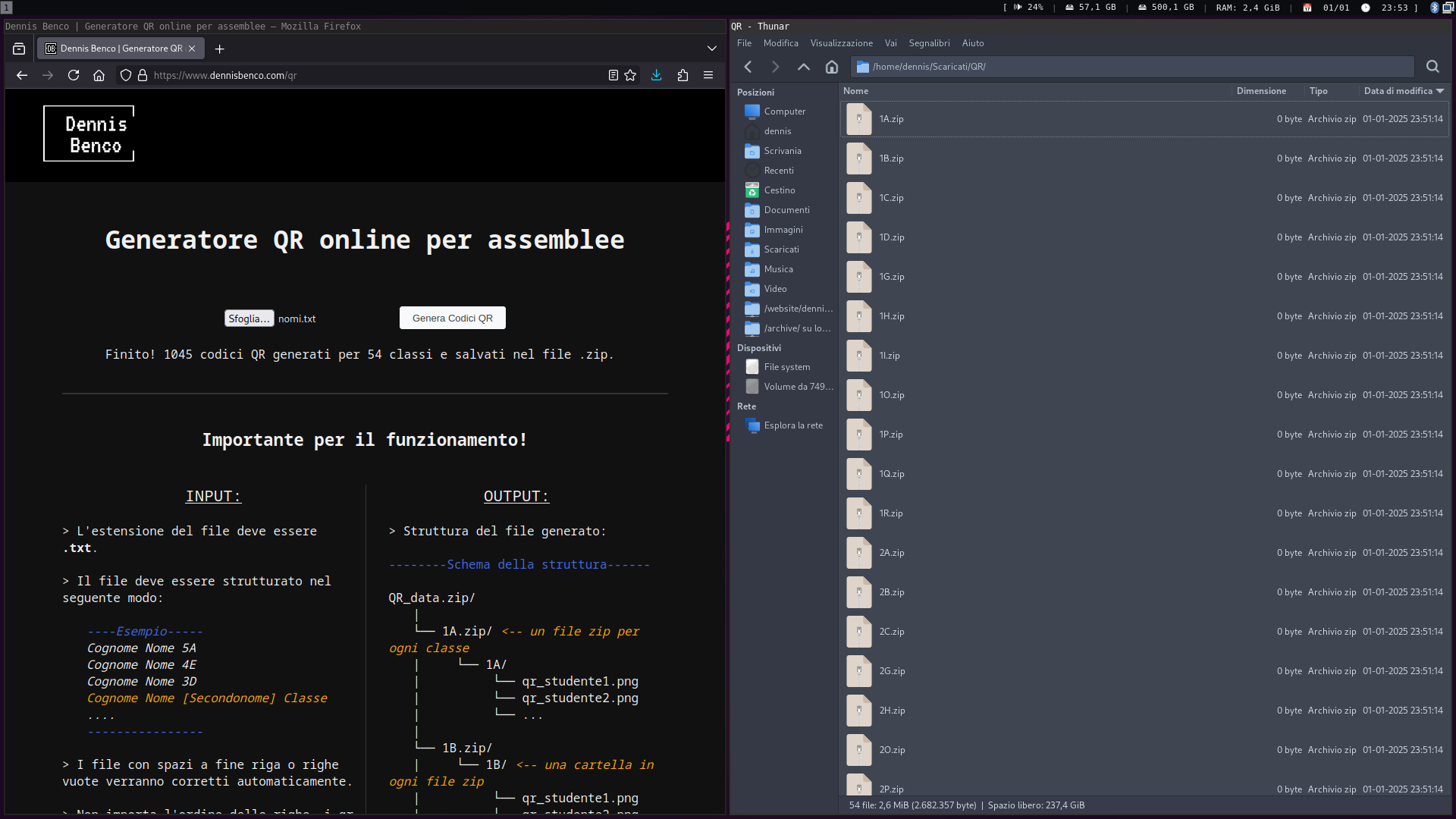Toggle Firefox reader view

pos(613,75)
